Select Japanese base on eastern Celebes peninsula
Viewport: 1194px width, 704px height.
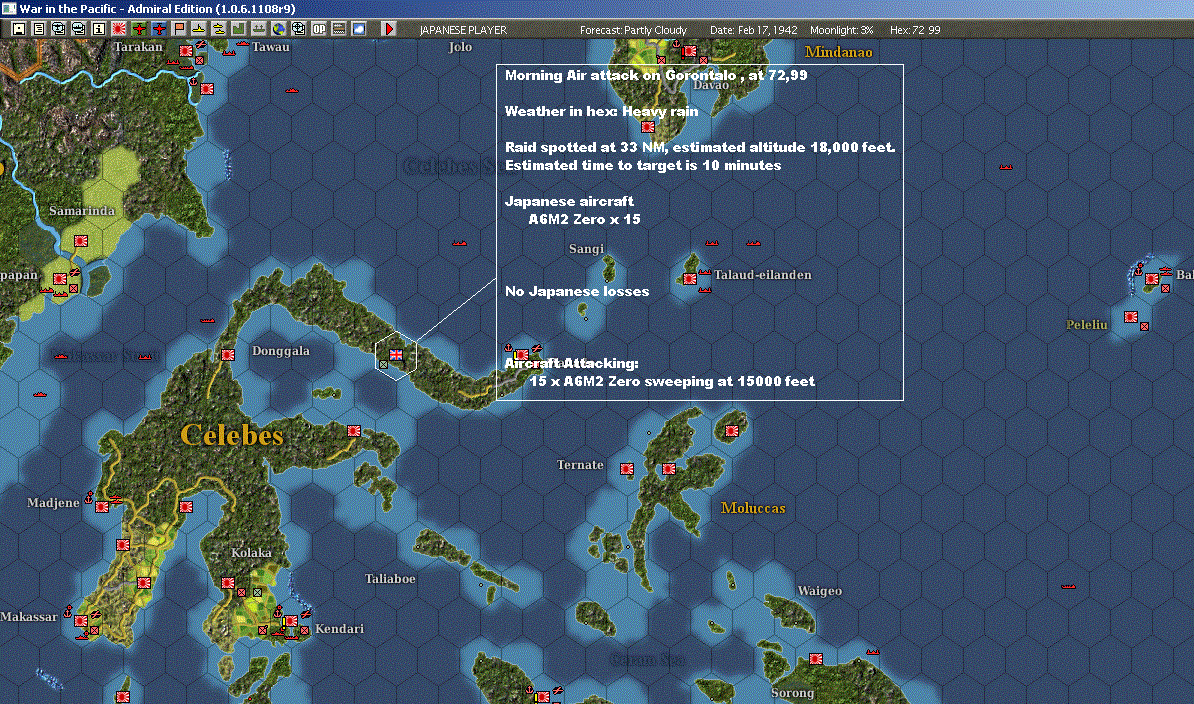[x=354, y=431]
